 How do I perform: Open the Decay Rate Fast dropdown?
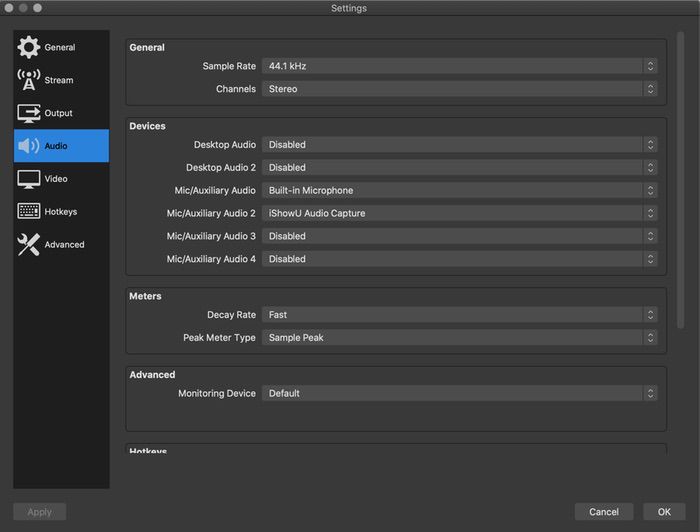(459, 315)
